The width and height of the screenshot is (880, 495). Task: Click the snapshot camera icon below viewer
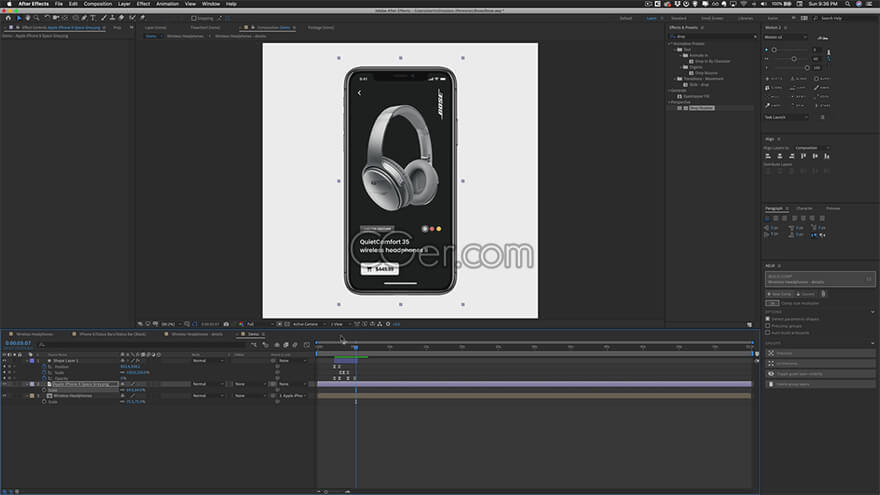226,324
